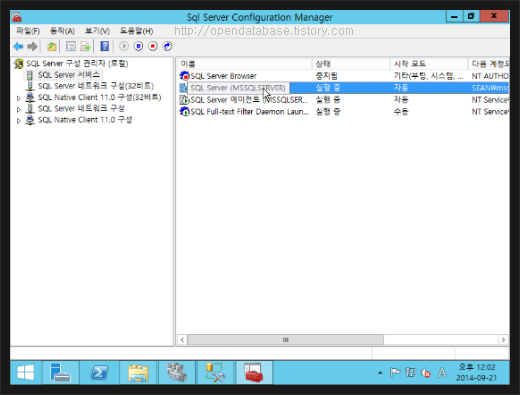Click the Pause Service toolbar icon
520x395 pixels.
[x=138, y=46]
